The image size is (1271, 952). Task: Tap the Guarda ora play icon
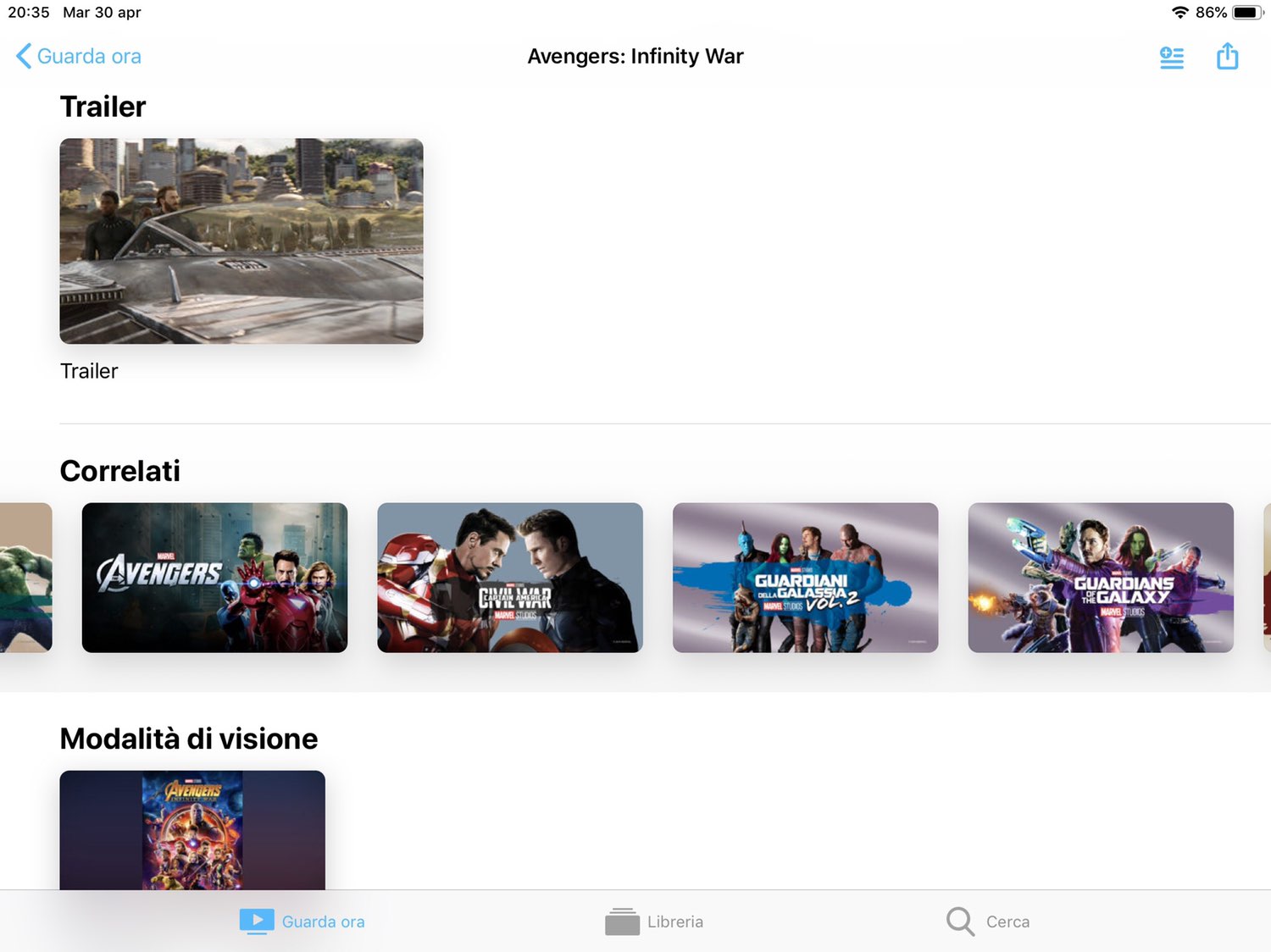coord(257,922)
